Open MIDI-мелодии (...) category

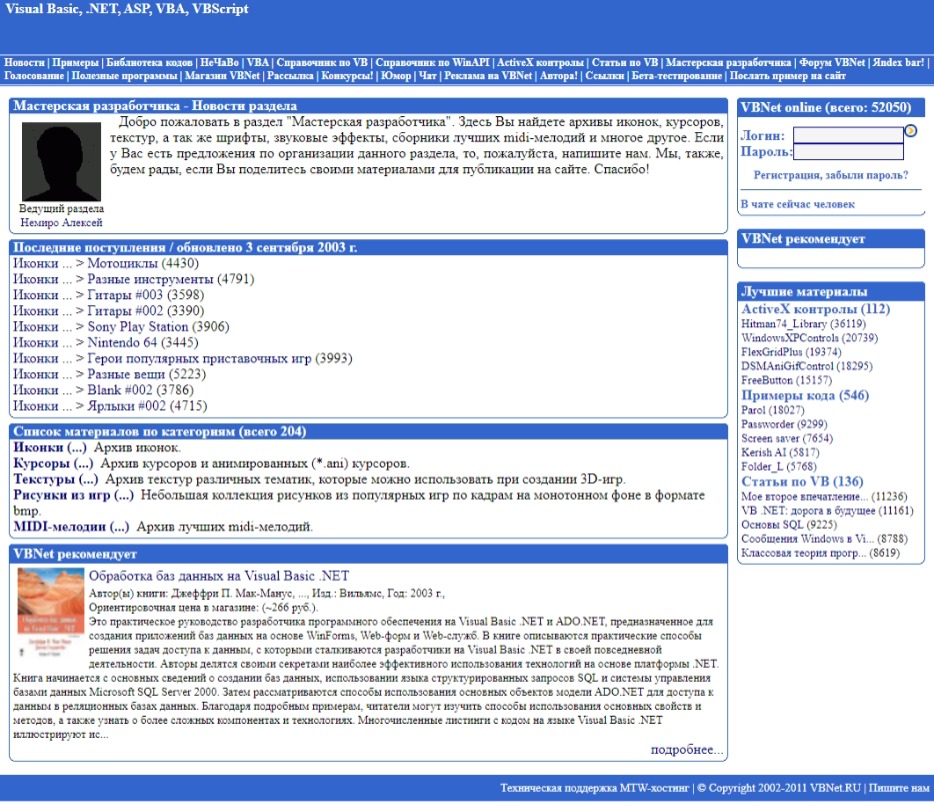pyautogui.click(x=71, y=527)
